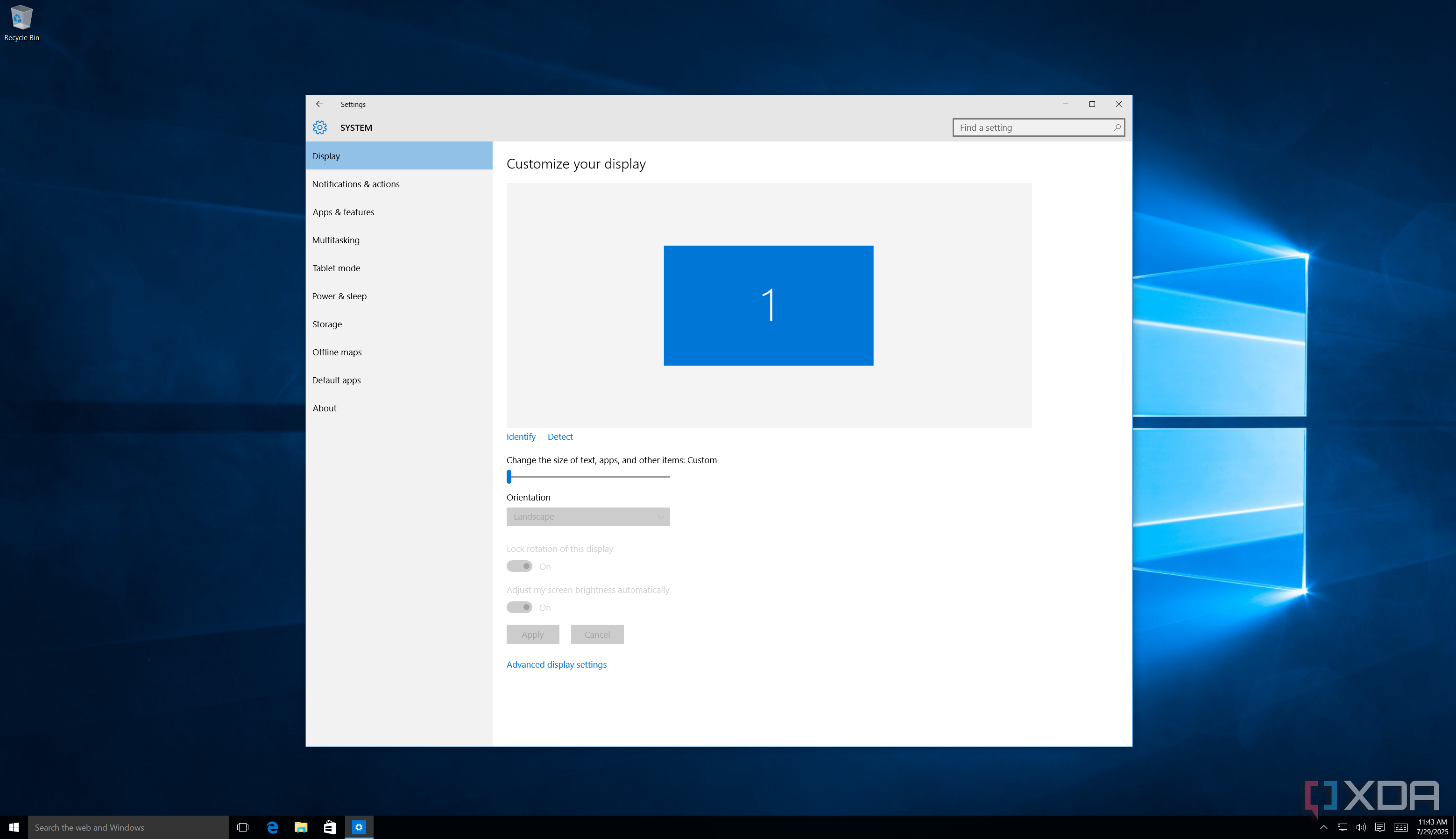Screen dimensions: 1456x839
Task: Click the volume speaker tray icon
Action: click(1361, 827)
